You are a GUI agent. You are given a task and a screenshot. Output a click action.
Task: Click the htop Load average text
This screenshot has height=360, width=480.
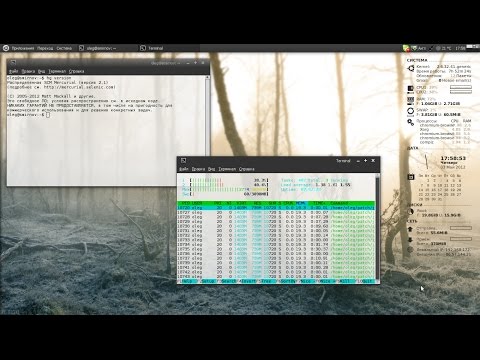point(315,185)
